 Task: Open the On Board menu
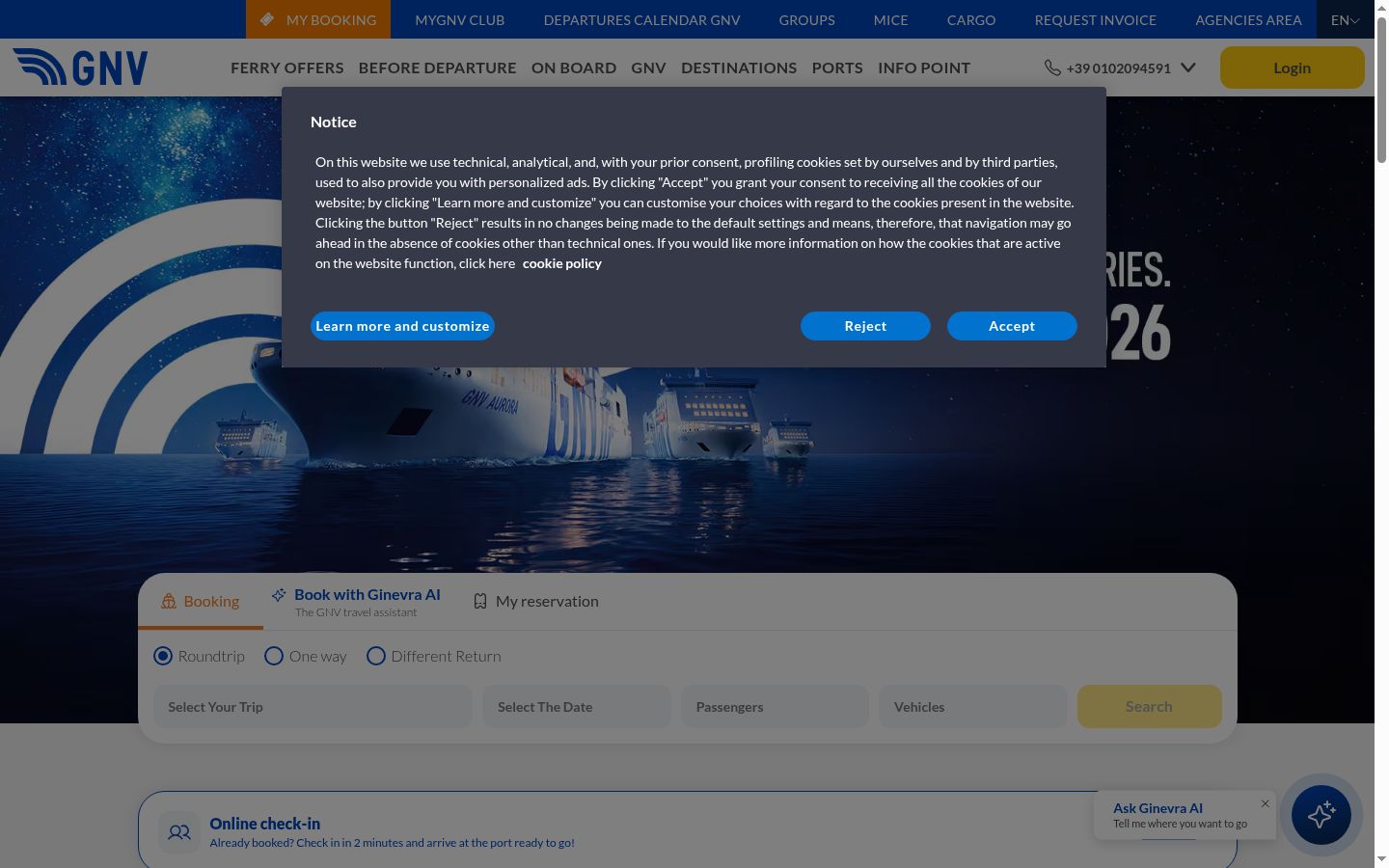click(x=574, y=68)
